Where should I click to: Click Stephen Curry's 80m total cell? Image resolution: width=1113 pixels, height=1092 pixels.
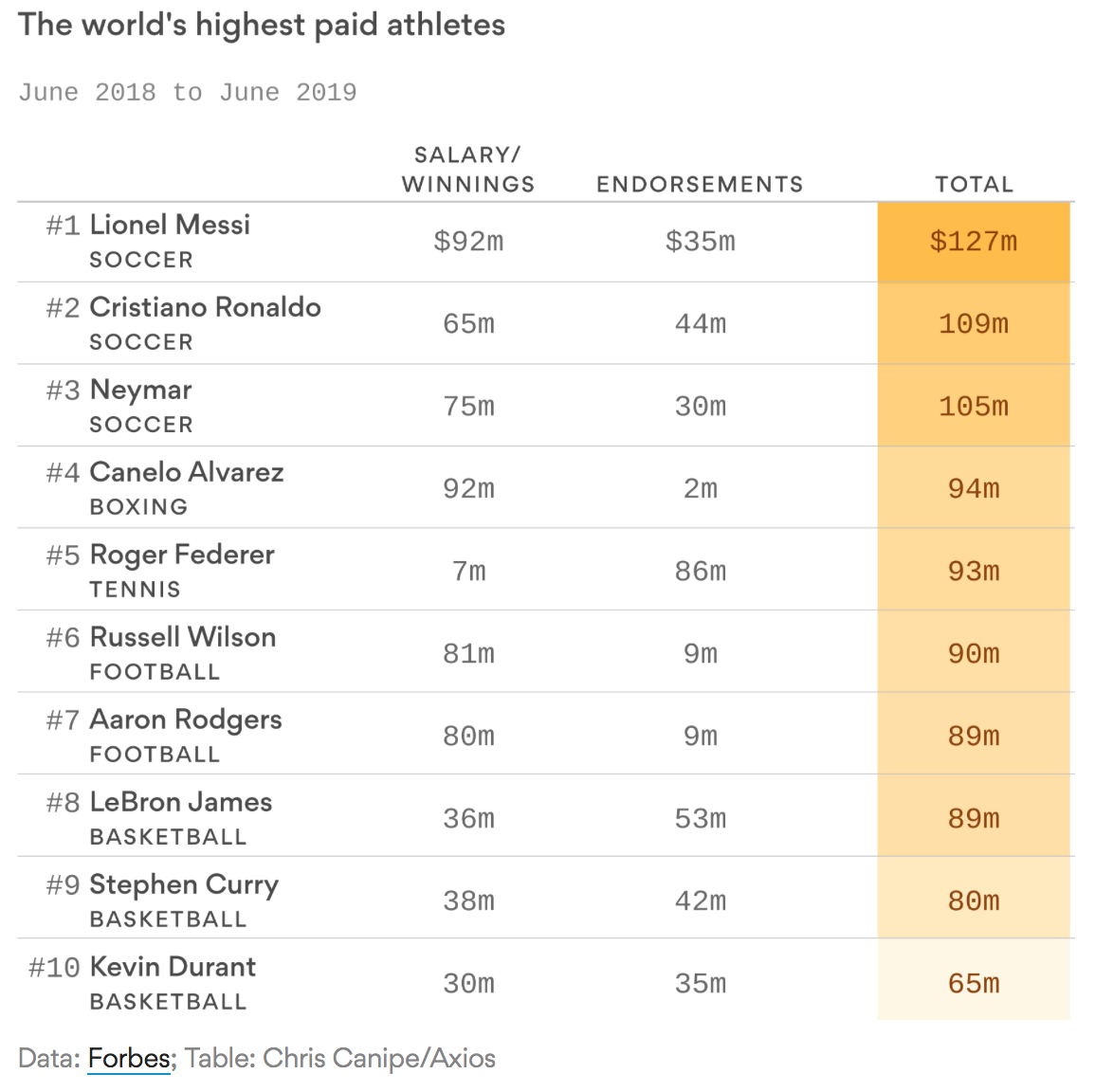coord(974,901)
